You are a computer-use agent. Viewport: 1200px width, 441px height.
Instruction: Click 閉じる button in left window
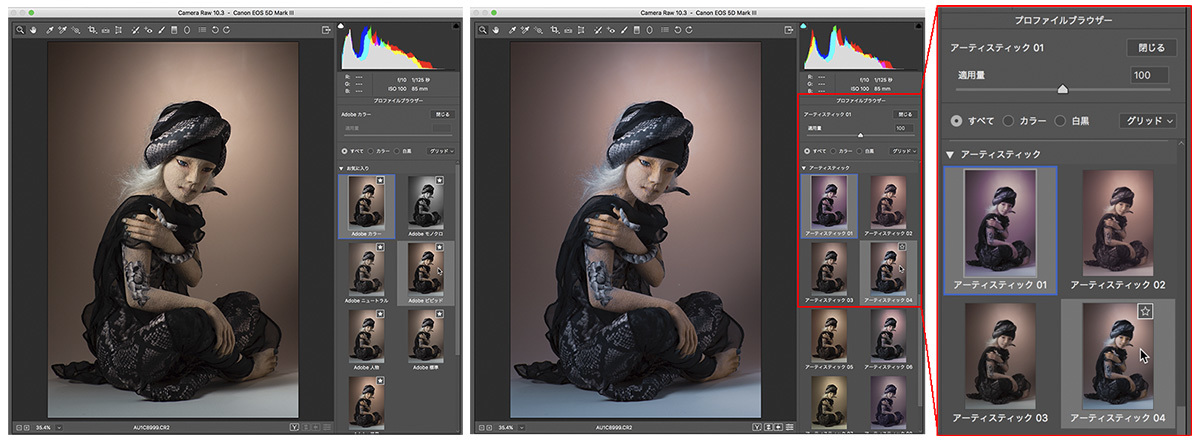pos(442,114)
